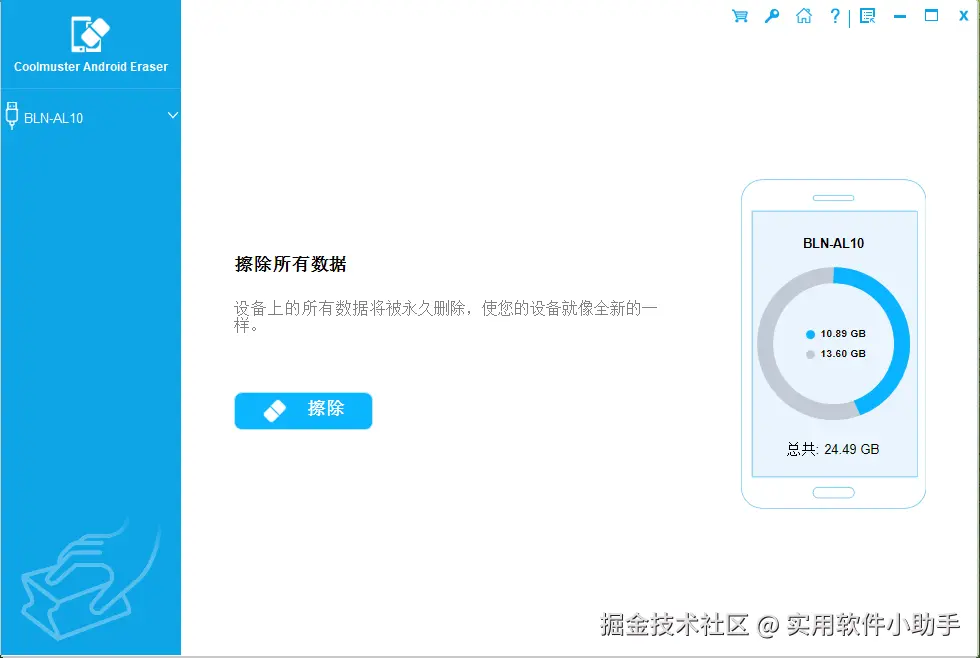Click the Coolmuster Android Eraser logo
The width and height of the screenshot is (980, 658).
click(89, 34)
